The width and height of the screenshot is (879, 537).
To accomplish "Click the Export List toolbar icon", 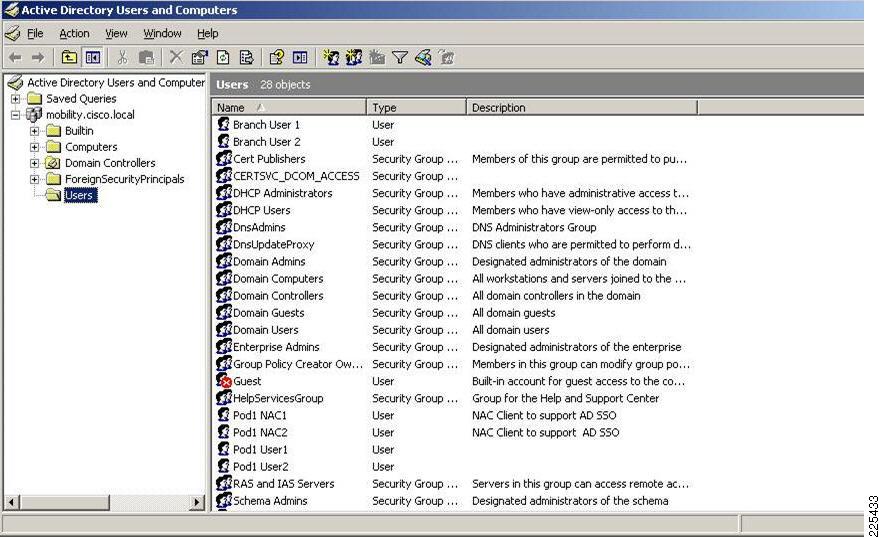I will coord(247,57).
